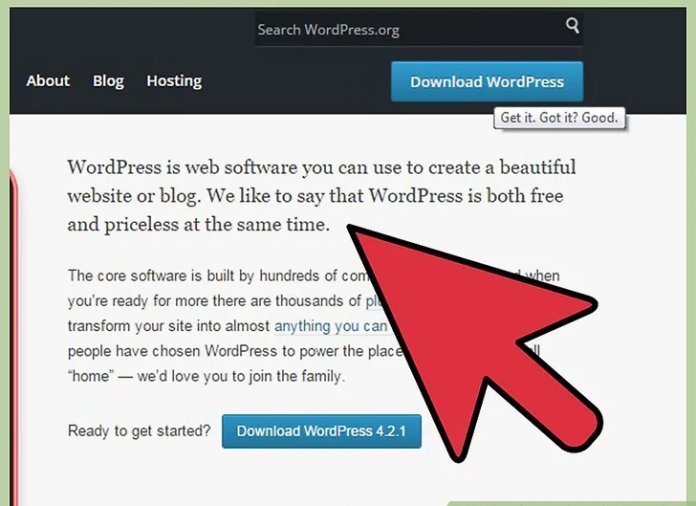Click the "Ready to get started?" text
696x506 pixels.
click(139, 432)
